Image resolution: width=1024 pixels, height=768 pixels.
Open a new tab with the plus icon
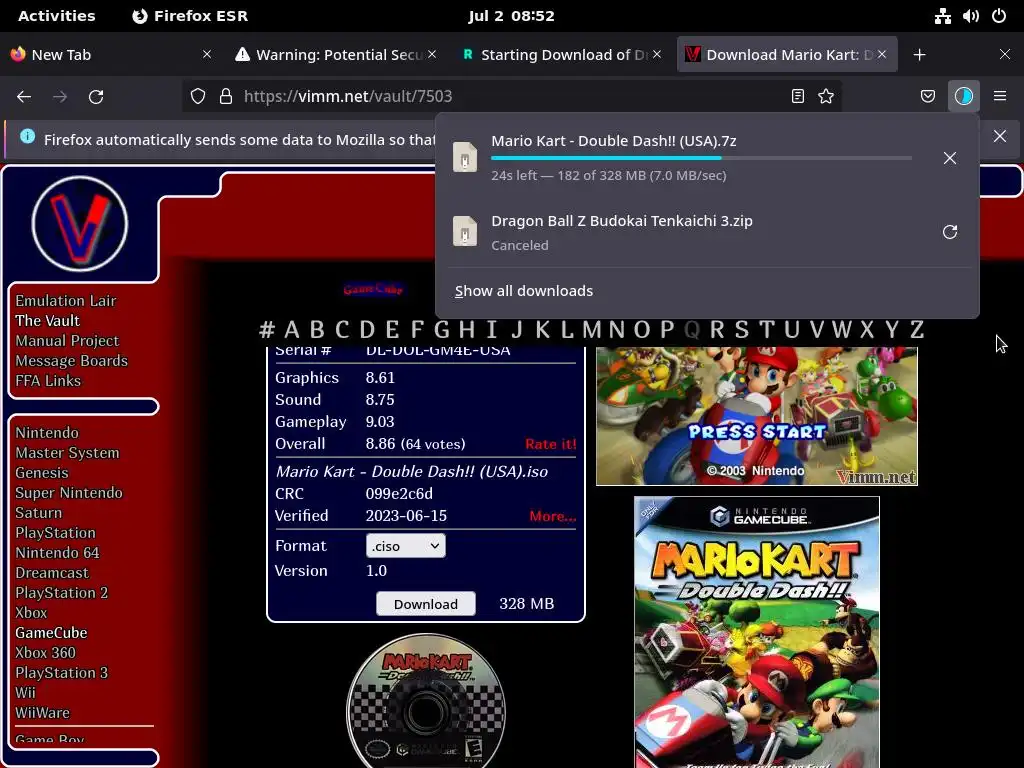click(920, 55)
